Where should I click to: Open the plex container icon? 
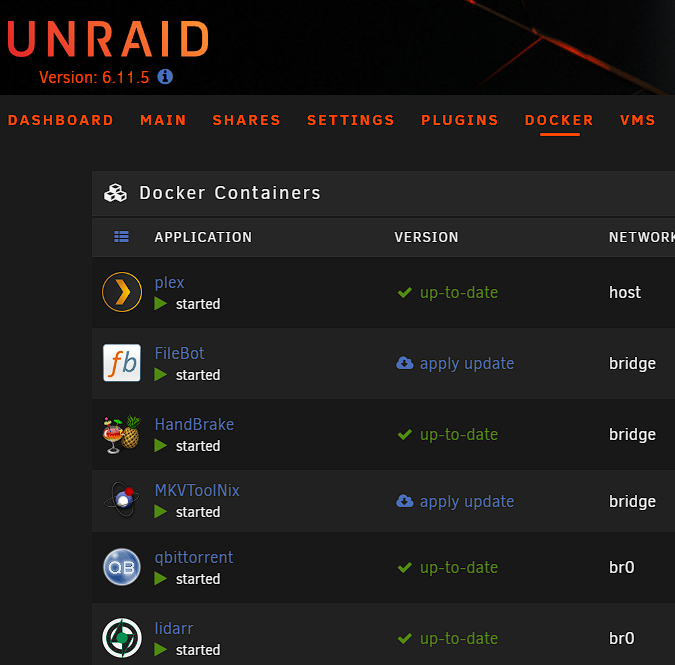coord(122,292)
